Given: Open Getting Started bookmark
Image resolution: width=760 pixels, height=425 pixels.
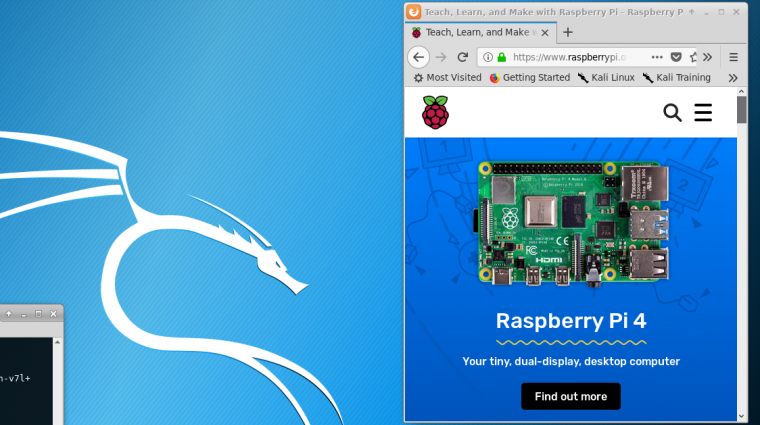Looking at the screenshot, I should (x=530, y=78).
